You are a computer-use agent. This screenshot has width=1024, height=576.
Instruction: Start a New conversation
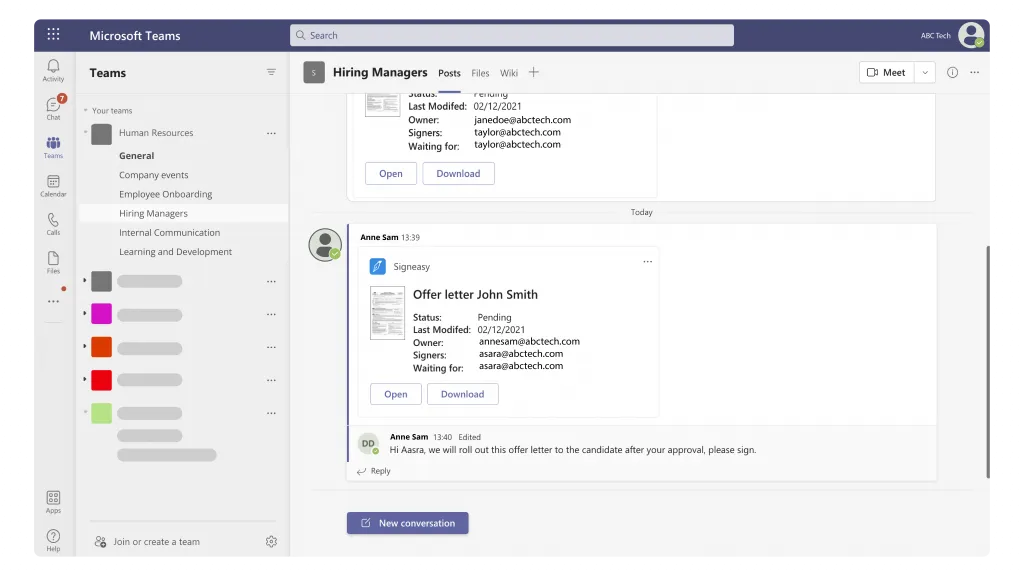(408, 523)
